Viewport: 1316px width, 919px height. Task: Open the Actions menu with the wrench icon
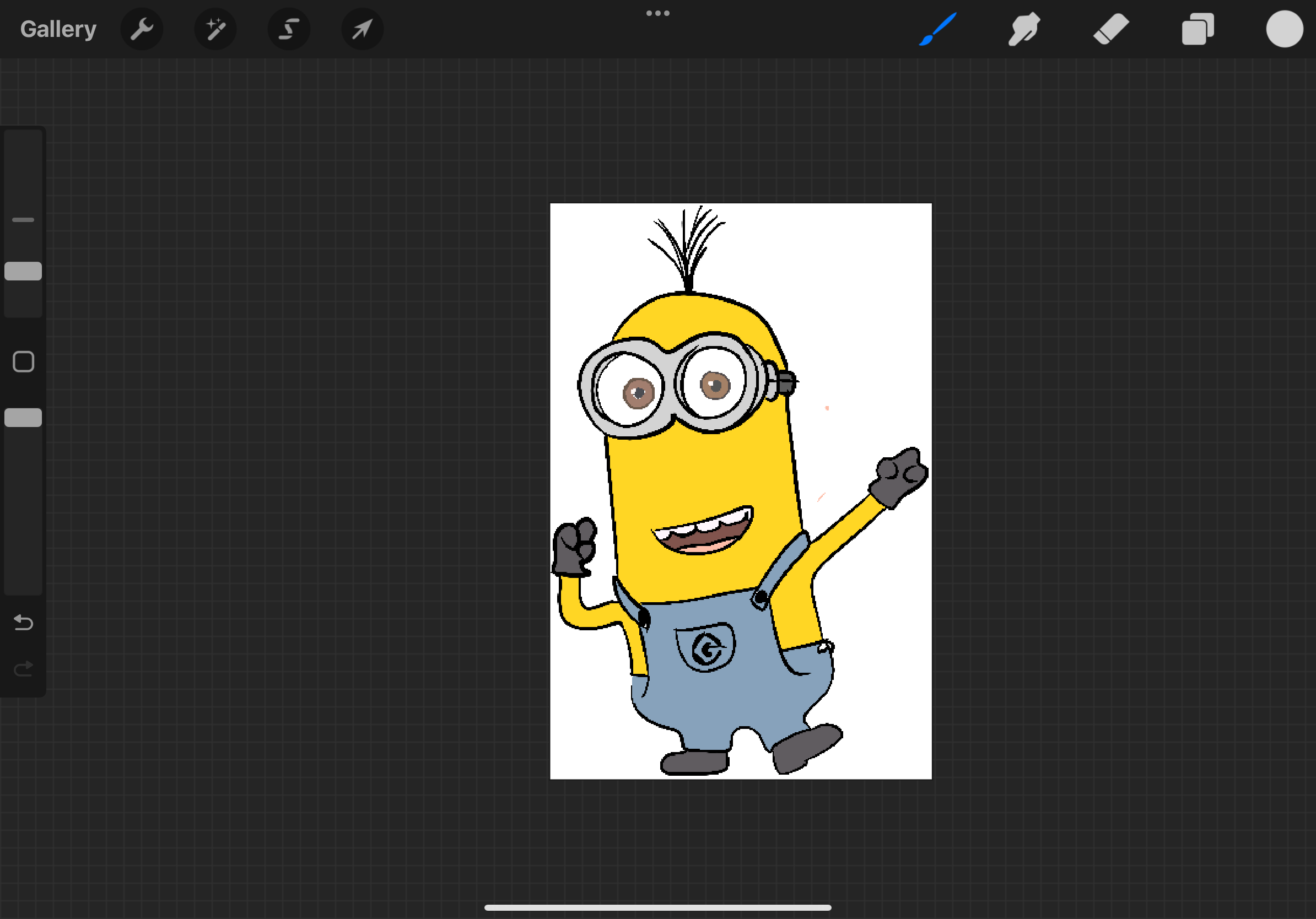coord(142,29)
